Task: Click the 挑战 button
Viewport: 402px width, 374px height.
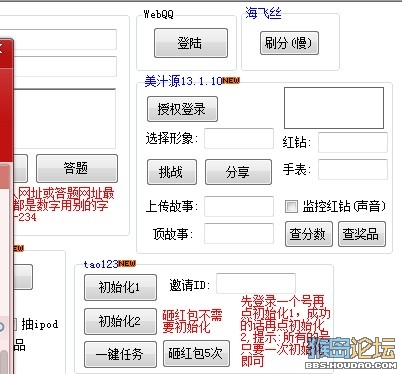Action: click(x=172, y=172)
